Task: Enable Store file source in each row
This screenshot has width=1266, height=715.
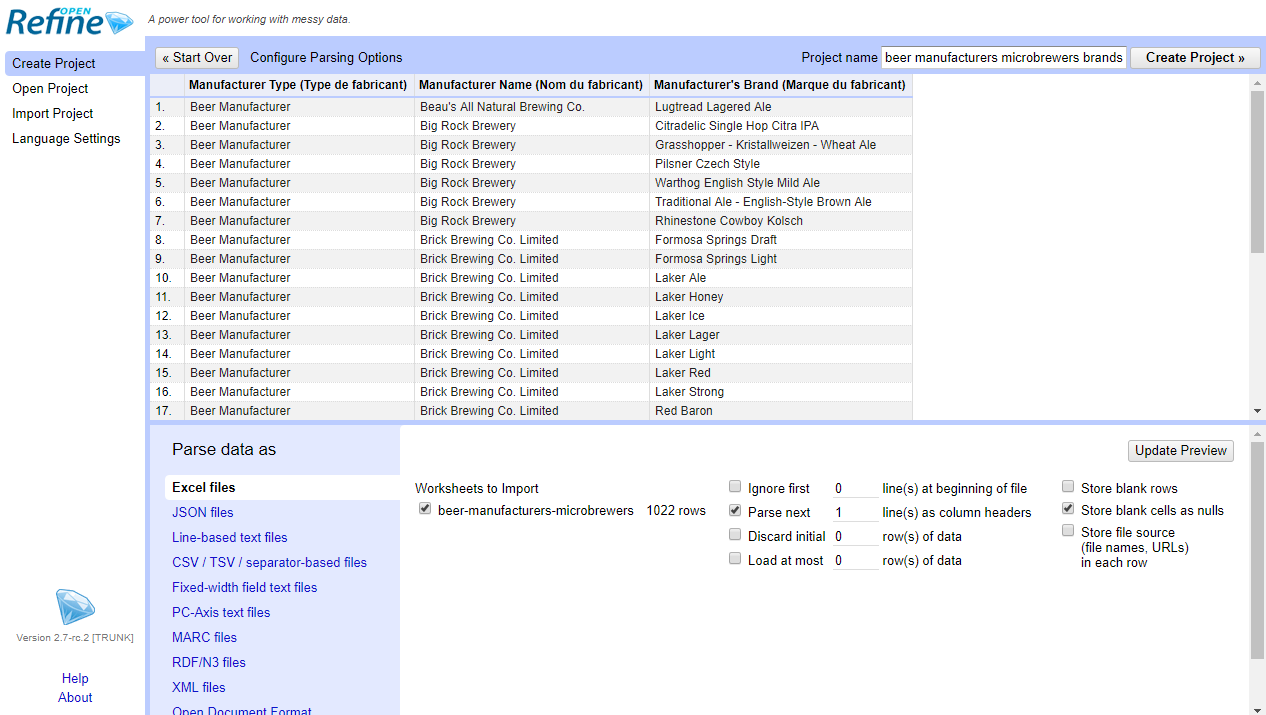Action: coord(1068,531)
